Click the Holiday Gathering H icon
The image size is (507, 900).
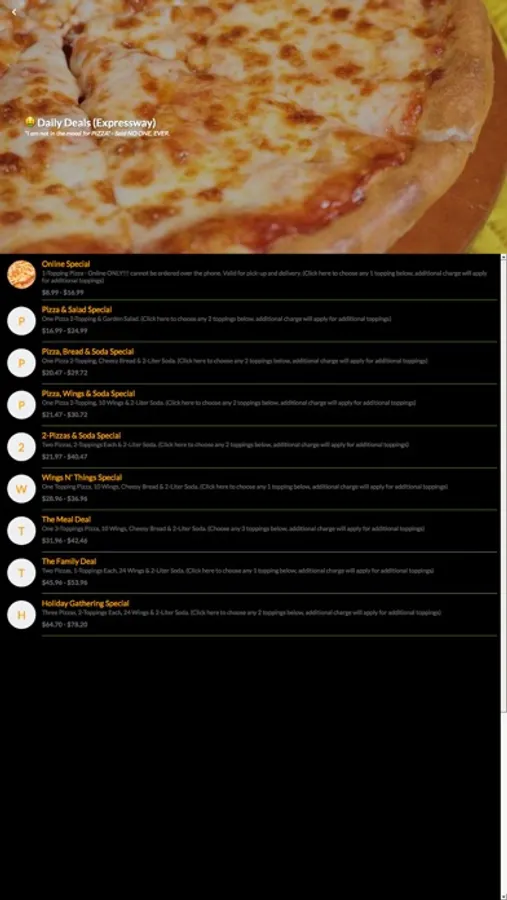[22, 615]
